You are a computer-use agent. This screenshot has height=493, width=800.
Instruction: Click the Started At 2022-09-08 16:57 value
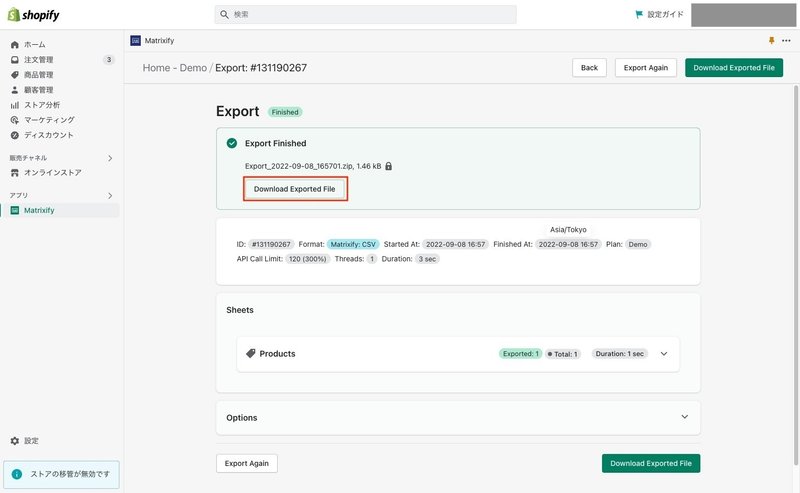point(456,244)
